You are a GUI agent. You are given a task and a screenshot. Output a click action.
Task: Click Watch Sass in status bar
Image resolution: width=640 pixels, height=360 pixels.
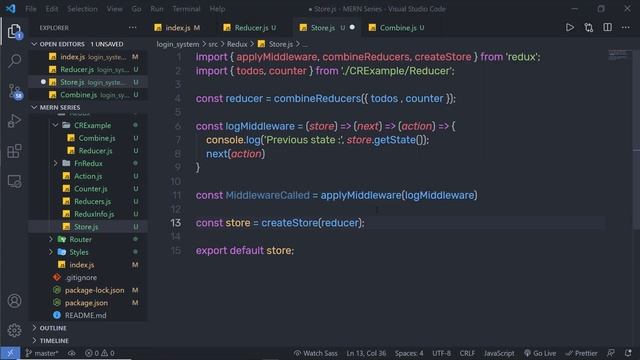coord(316,353)
